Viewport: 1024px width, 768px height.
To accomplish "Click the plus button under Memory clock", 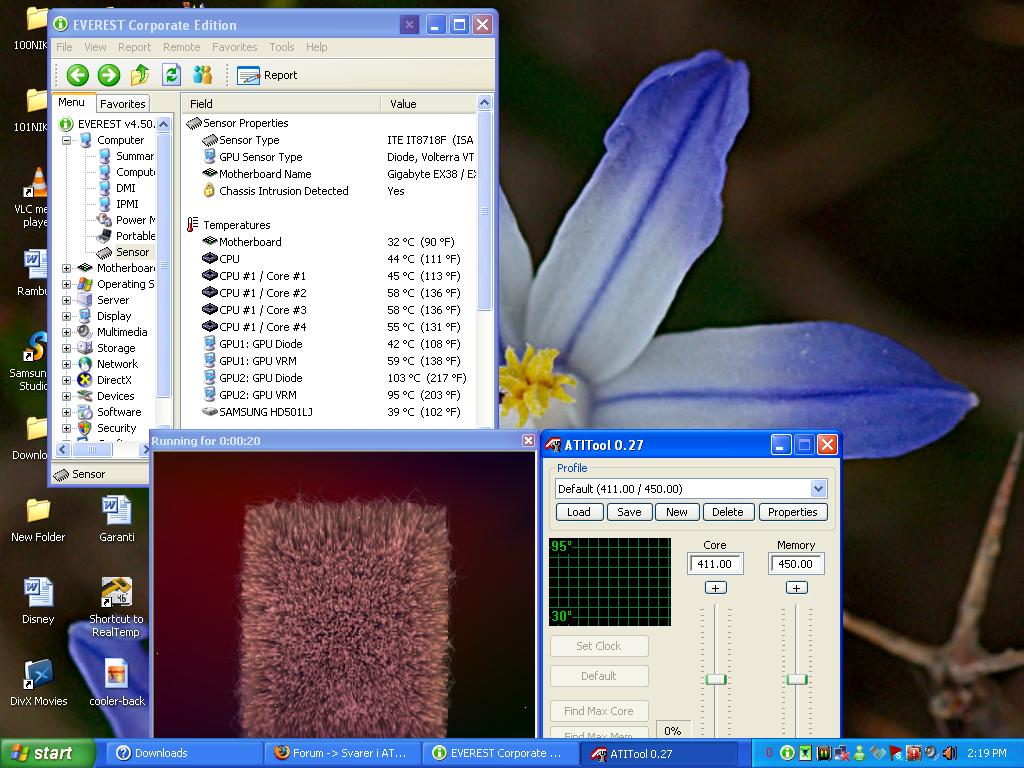I will tap(796, 588).
